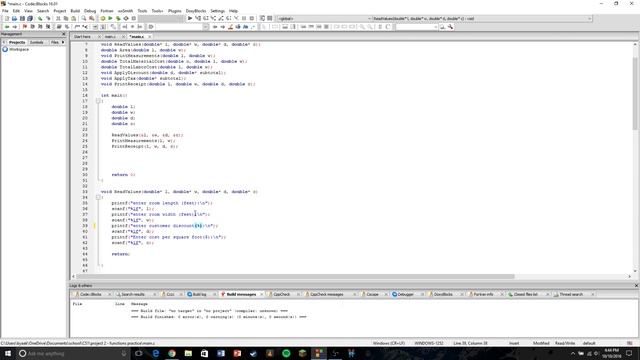Open the Plugins menu
Image resolution: width=640 pixels, height=360 pixels.
(174, 11)
